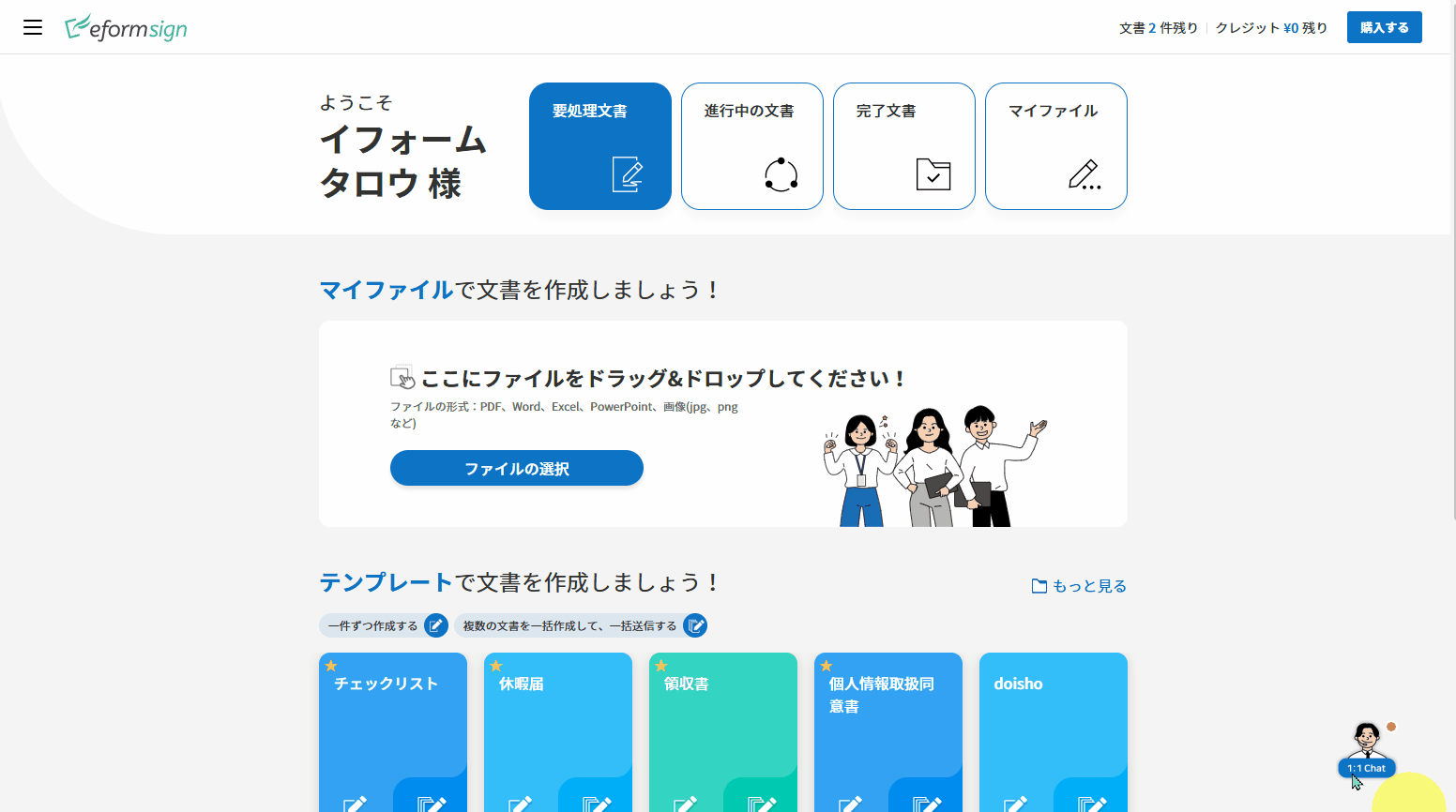Open the 進行中の文書 tile
Screen dimensions: 1456x812
coord(751,146)
